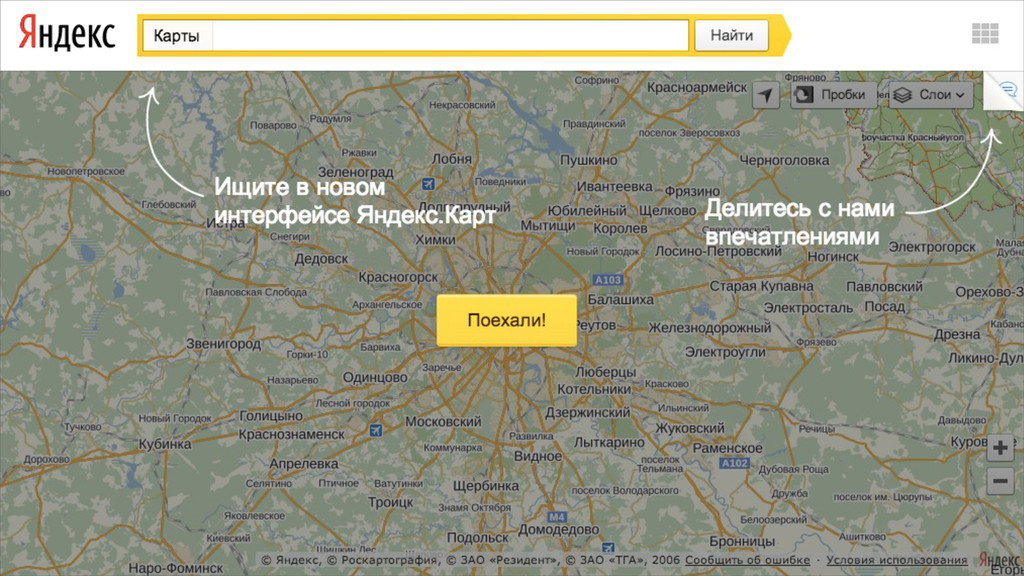Screen dimensions: 1024x576
Task: Click the Карты label in search bar
Action: coord(176,35)
